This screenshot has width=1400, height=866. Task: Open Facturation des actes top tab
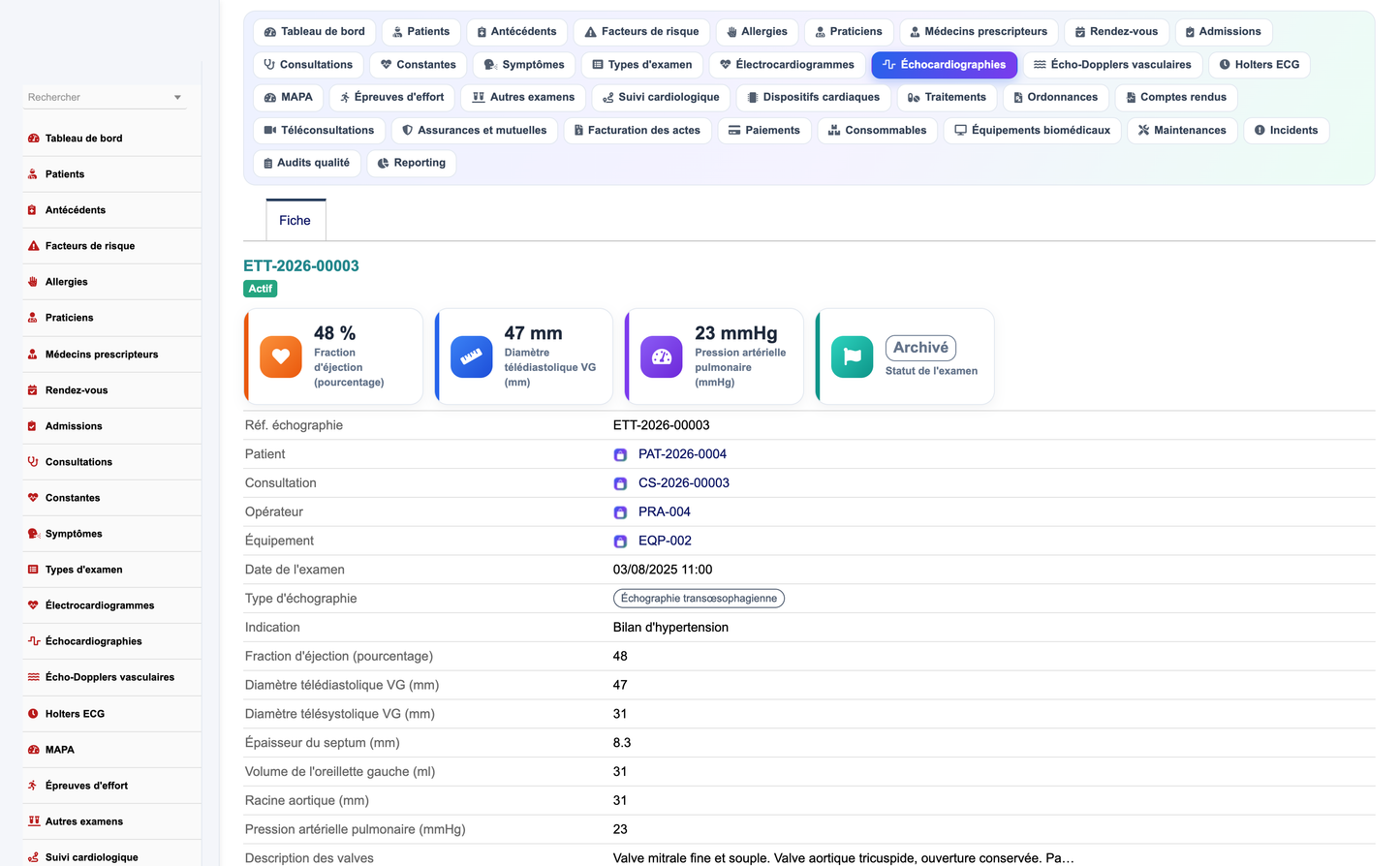tap(637, 130)
